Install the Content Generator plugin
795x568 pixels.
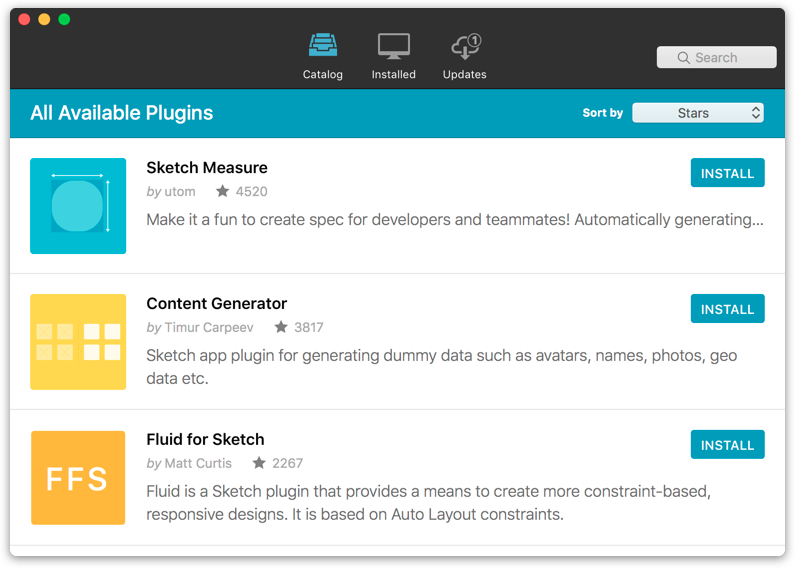pos(727,309)
